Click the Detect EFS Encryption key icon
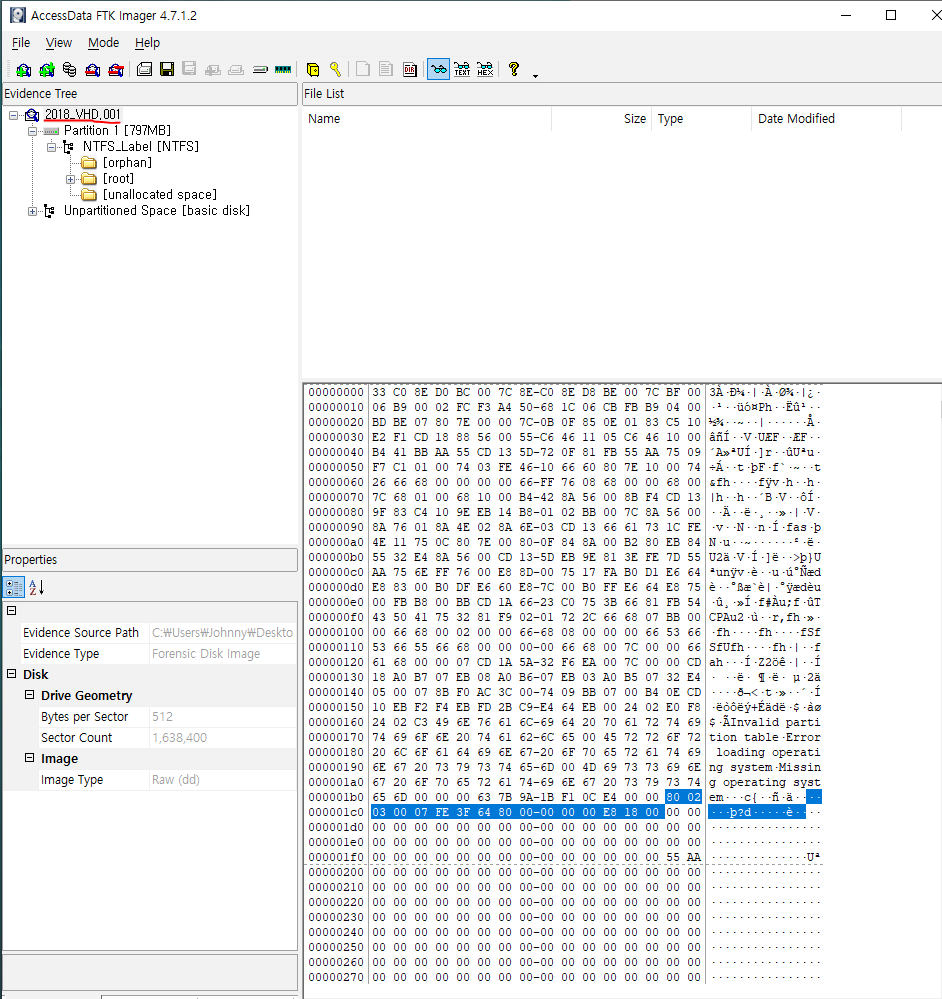 click(336, 69)
